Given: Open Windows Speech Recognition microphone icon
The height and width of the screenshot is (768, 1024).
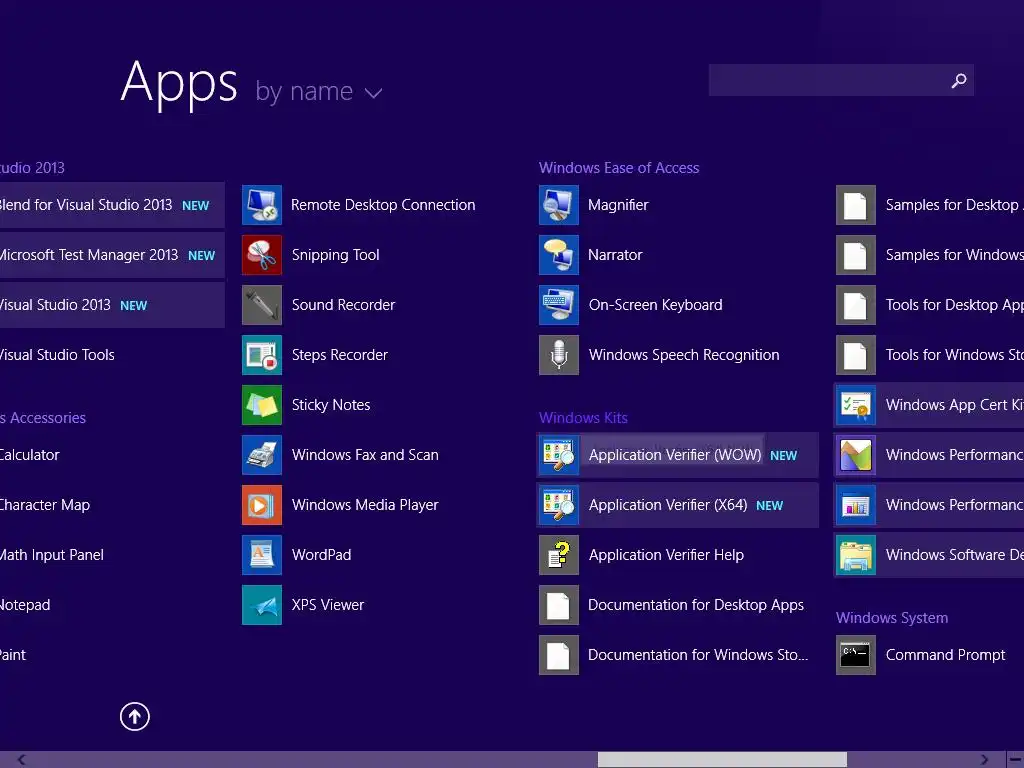Looking at the screenshot, I should (x=559, y=355).
